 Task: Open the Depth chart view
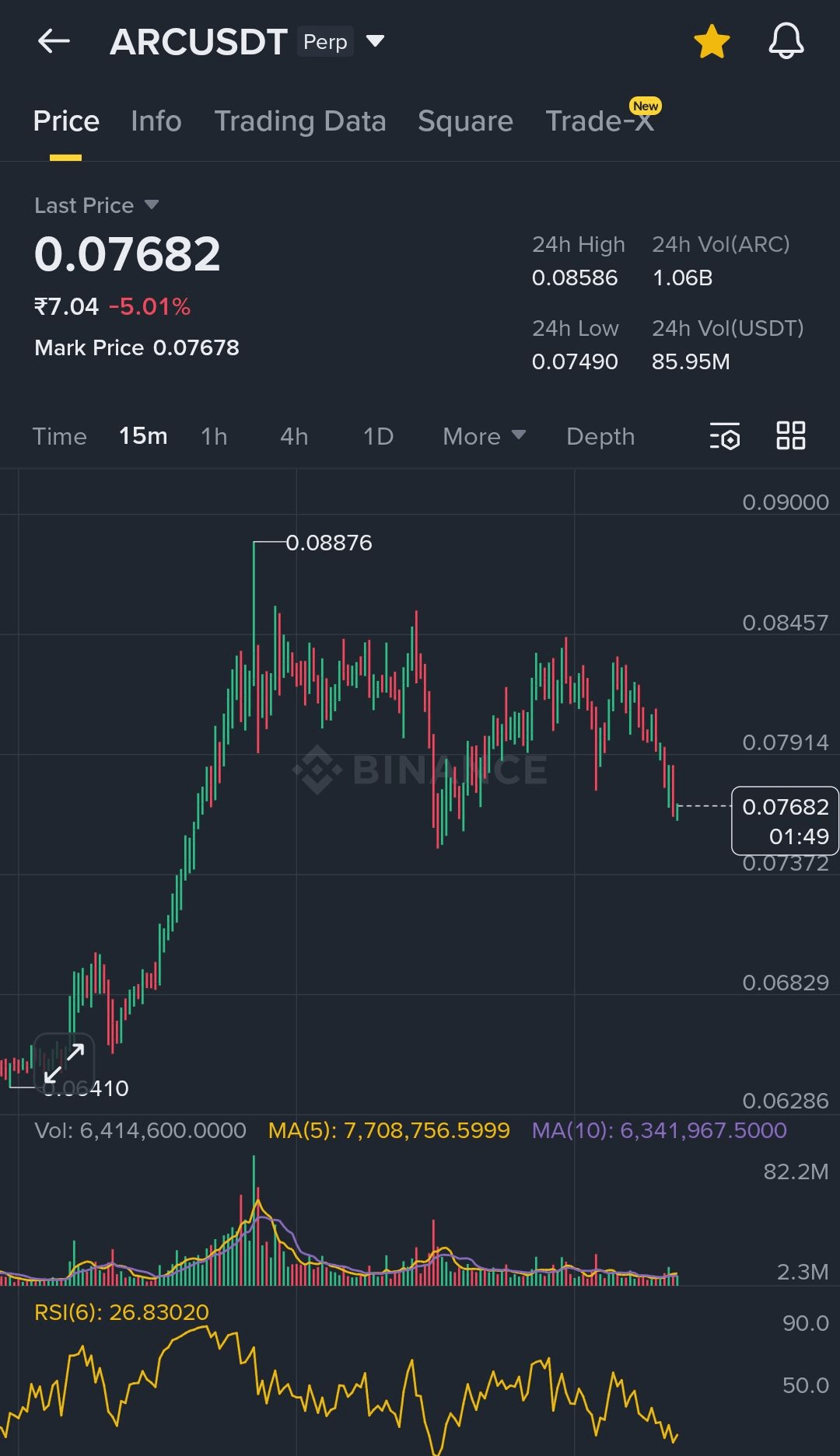(600, 436)
